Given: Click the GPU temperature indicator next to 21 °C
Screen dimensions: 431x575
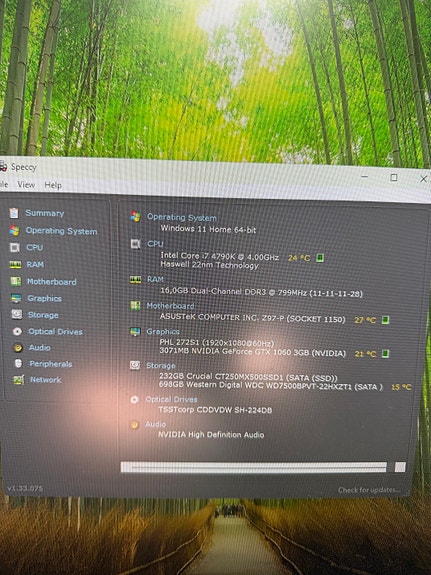Looking at the screenshot, I should coord(385,354).
